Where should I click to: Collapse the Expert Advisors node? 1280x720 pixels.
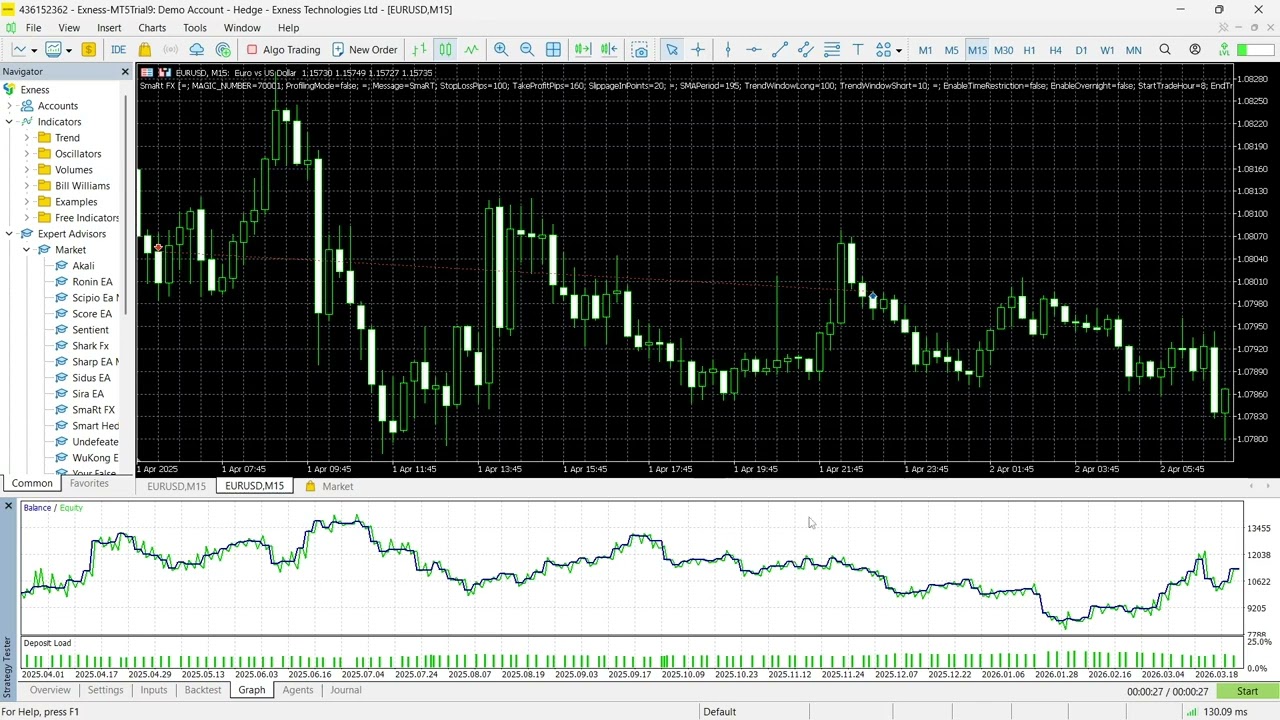(10, 234)
